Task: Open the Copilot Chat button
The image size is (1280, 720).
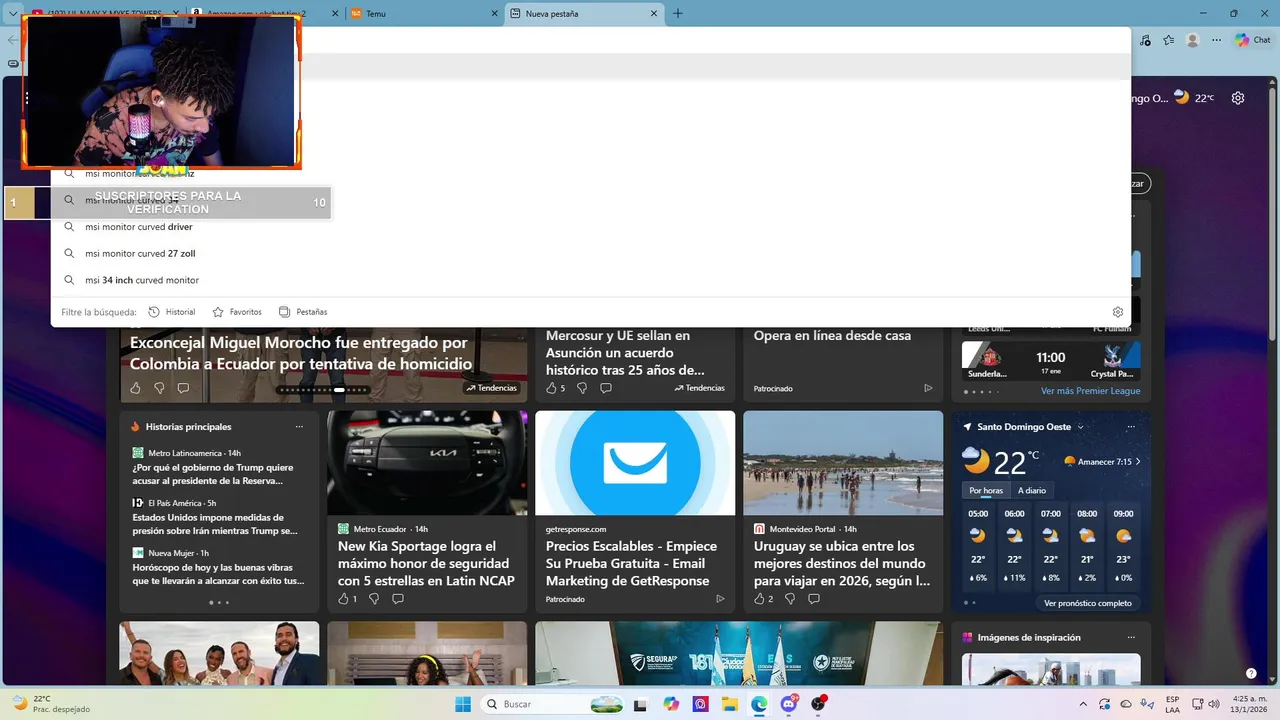Action: pos(1253,40)
